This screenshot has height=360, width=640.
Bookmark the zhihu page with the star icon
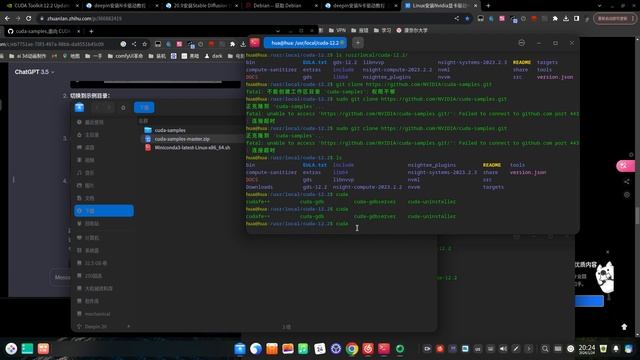click(x=467, y=18)
